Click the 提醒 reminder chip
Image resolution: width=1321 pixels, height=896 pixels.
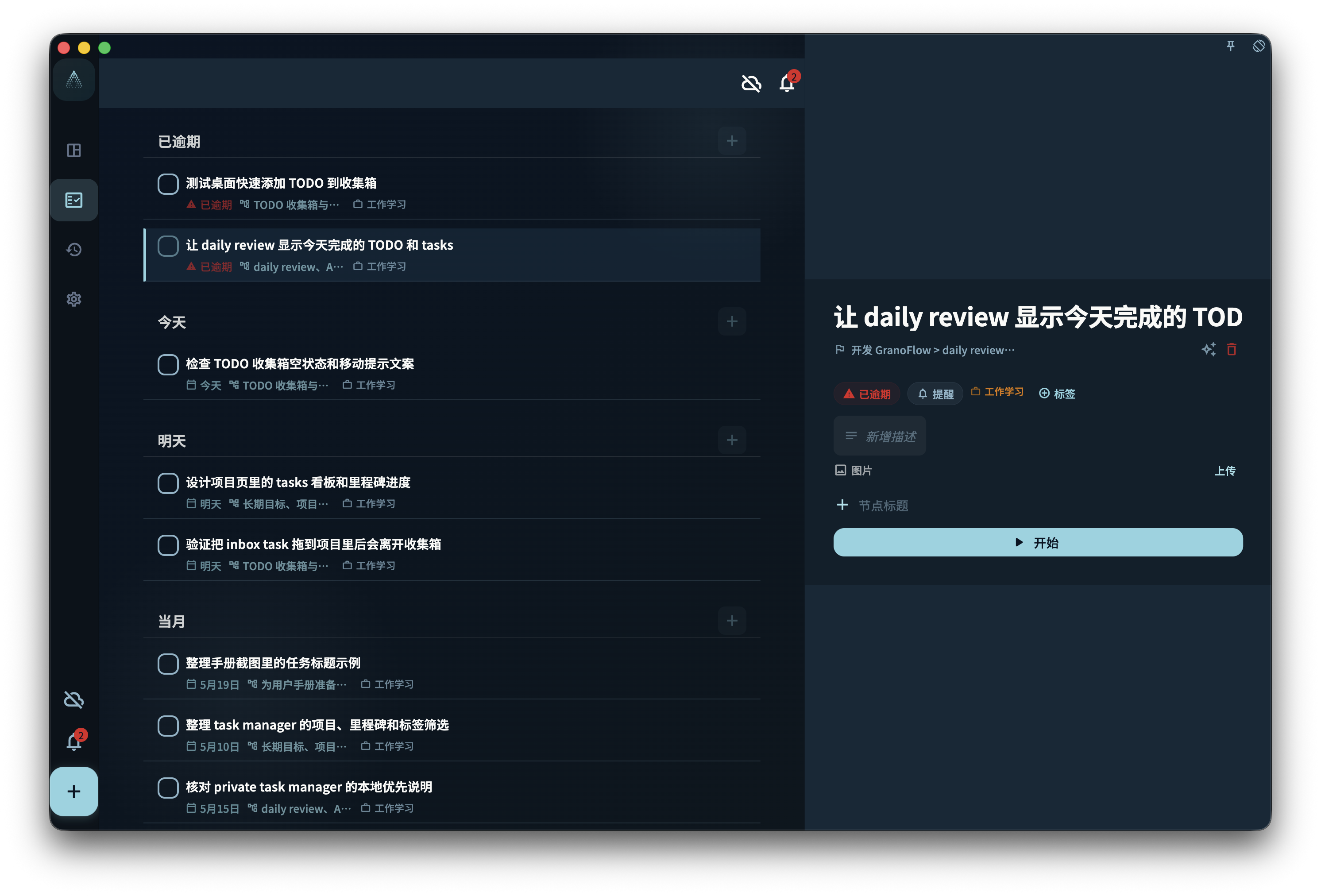[x=935, y=394]
